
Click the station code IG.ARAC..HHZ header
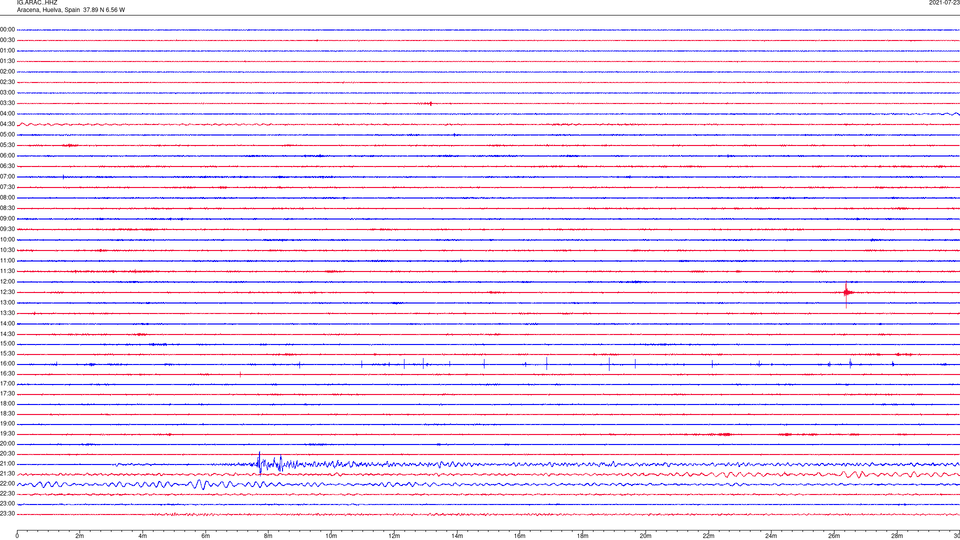point(37,2)
